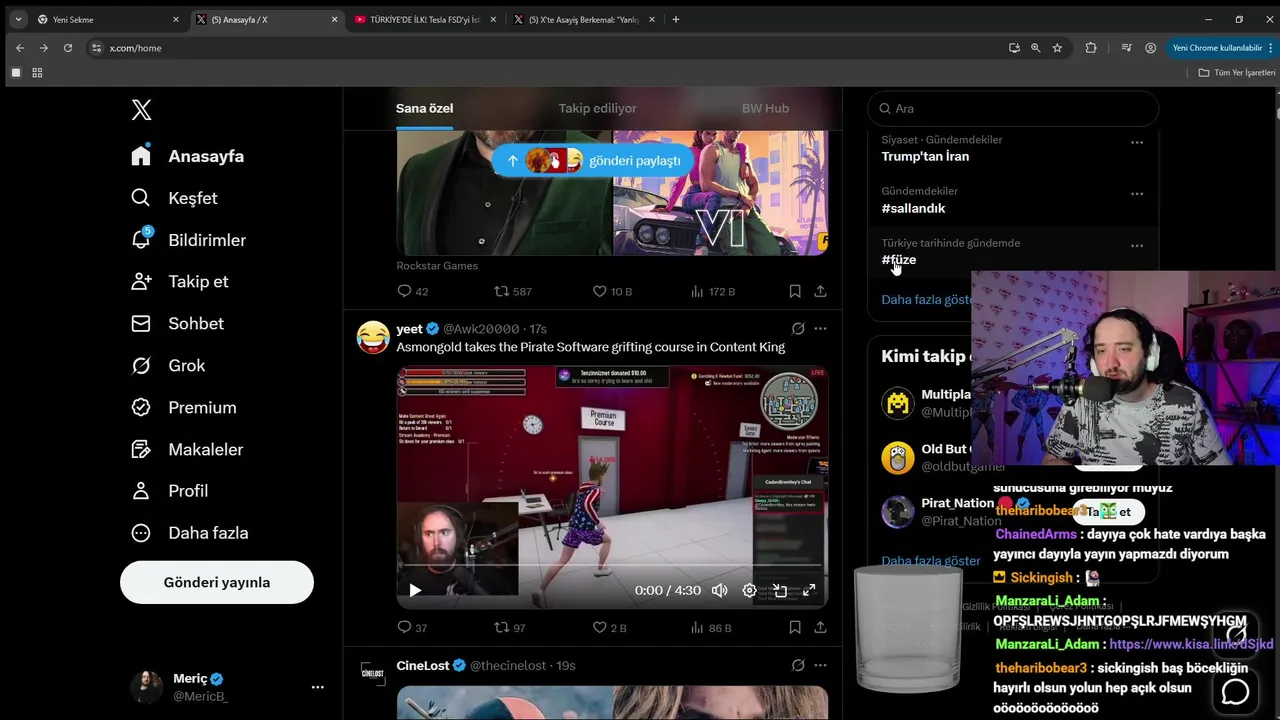
Task: Bookmark this page with the star icon
Action: (1057, 47)
